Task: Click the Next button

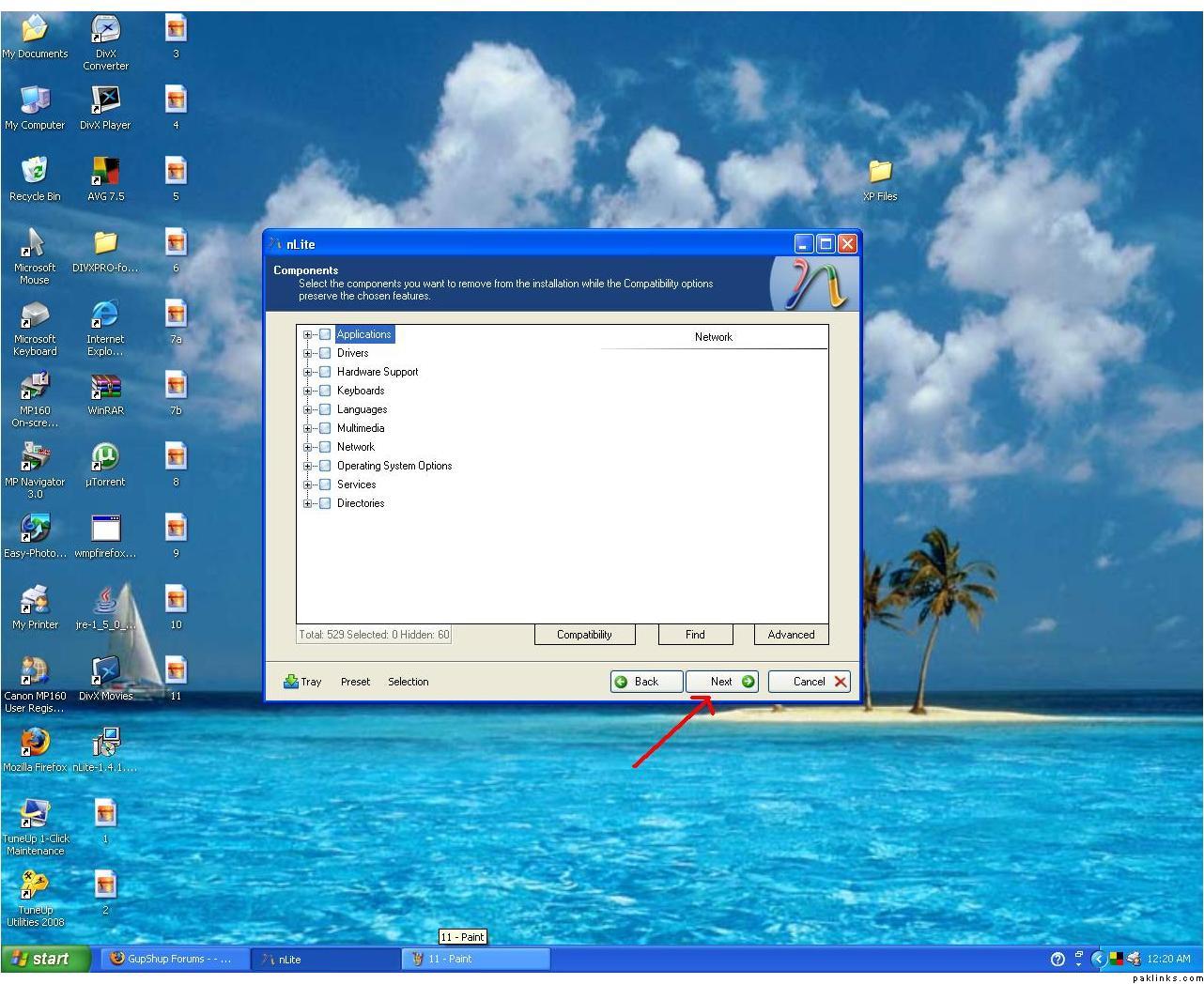Action: [x=721, y=682]
